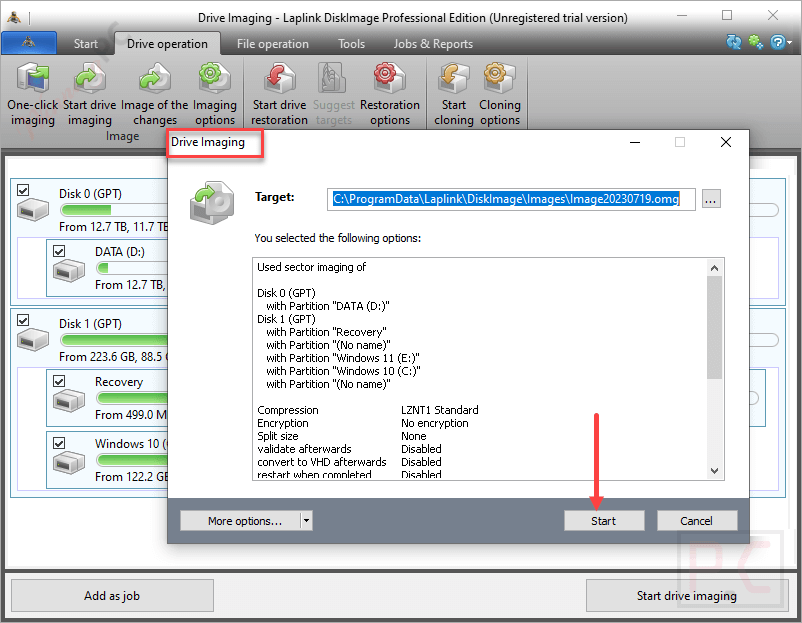Click the options list scrollbar down arrow
Viewport: 802px width, 623px height.
pos(715,471)
